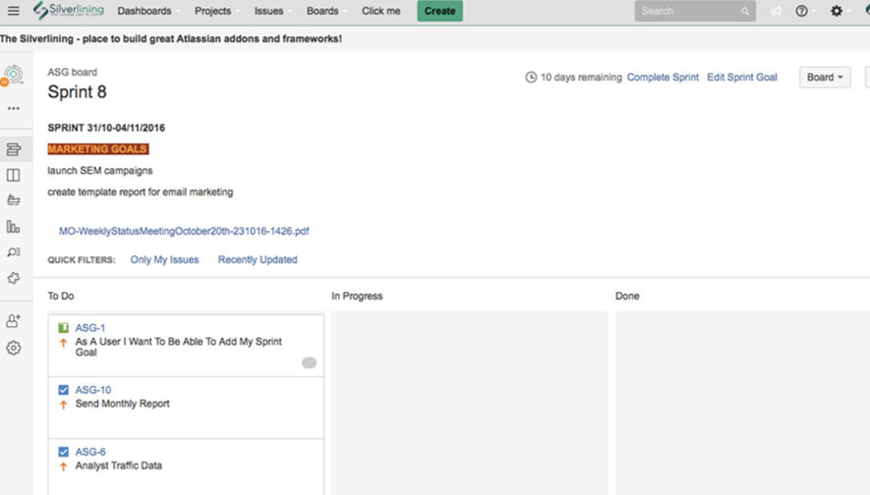
Task: Click the priority arrow on ASG-1
Action: (63, 343)
